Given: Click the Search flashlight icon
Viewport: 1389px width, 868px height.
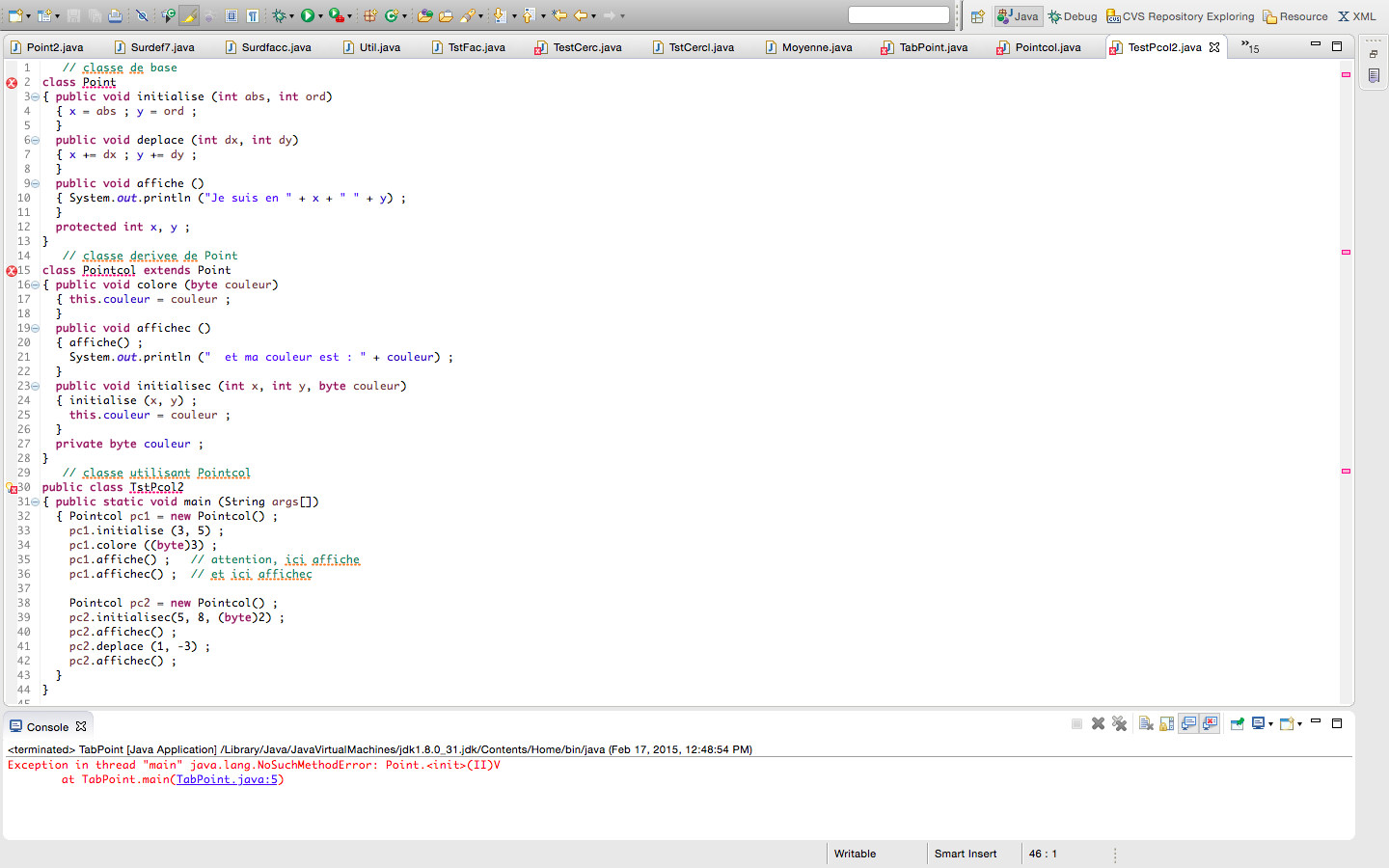Looking at the screenshot, I should 467,15.
